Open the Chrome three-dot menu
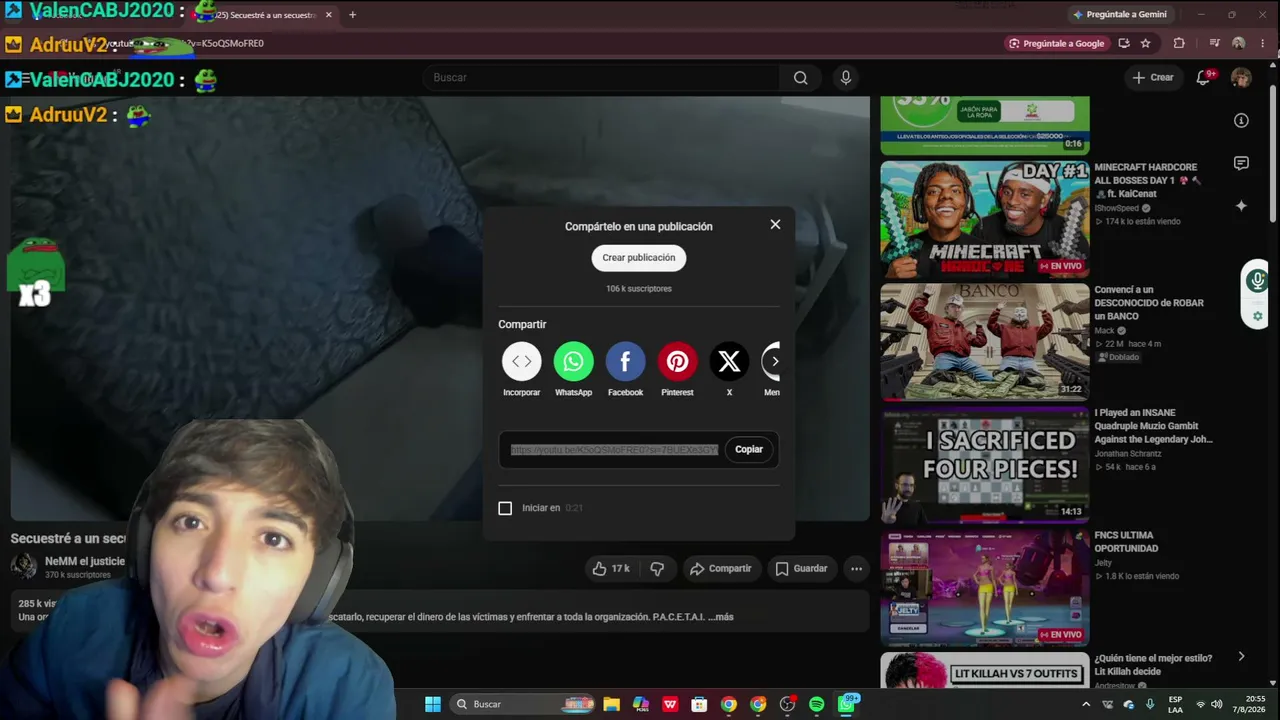Screen dimensions: 1280x720 tap(1264, 43)
